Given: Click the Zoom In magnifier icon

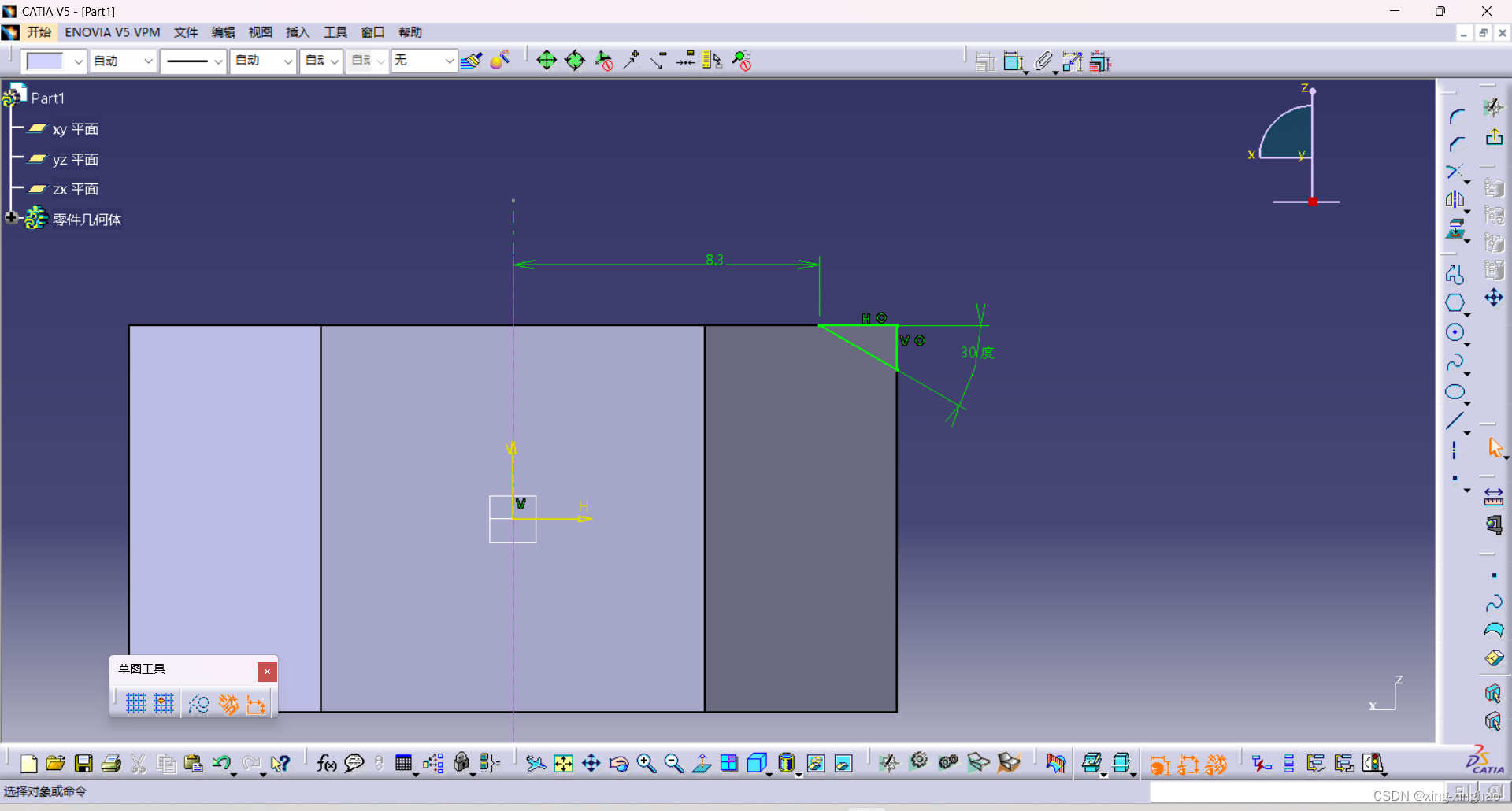Looking at the screenshot, I should point(647,763).
